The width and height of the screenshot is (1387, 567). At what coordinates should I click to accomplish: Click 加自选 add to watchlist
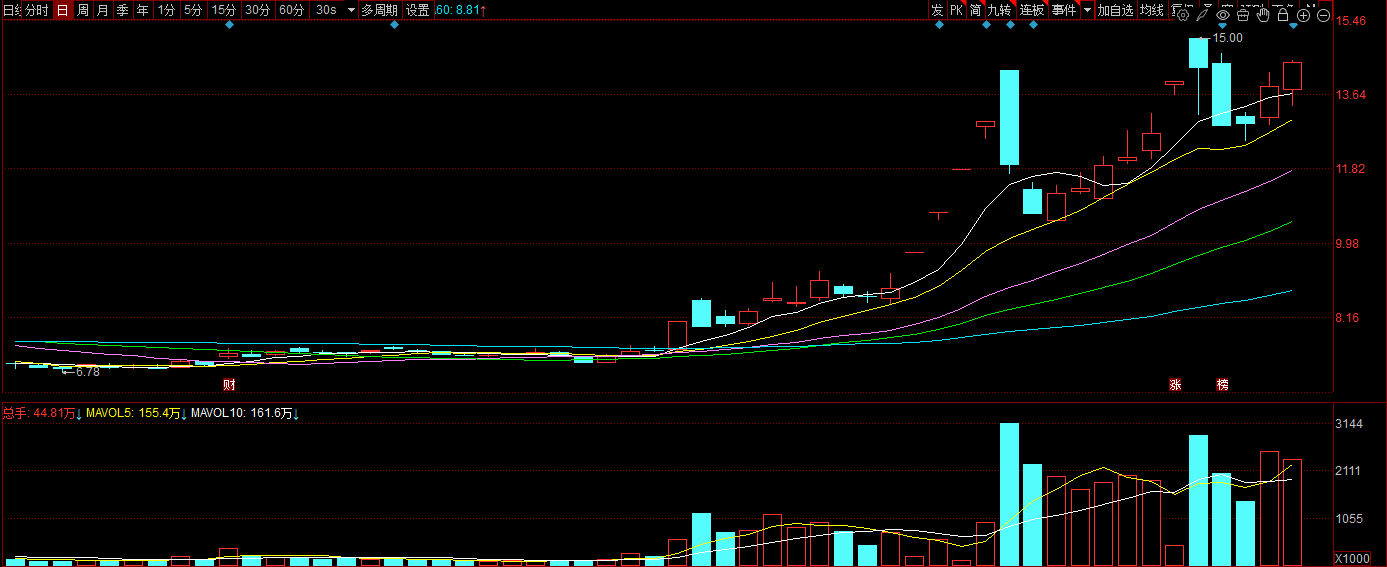coord(1115,10)
